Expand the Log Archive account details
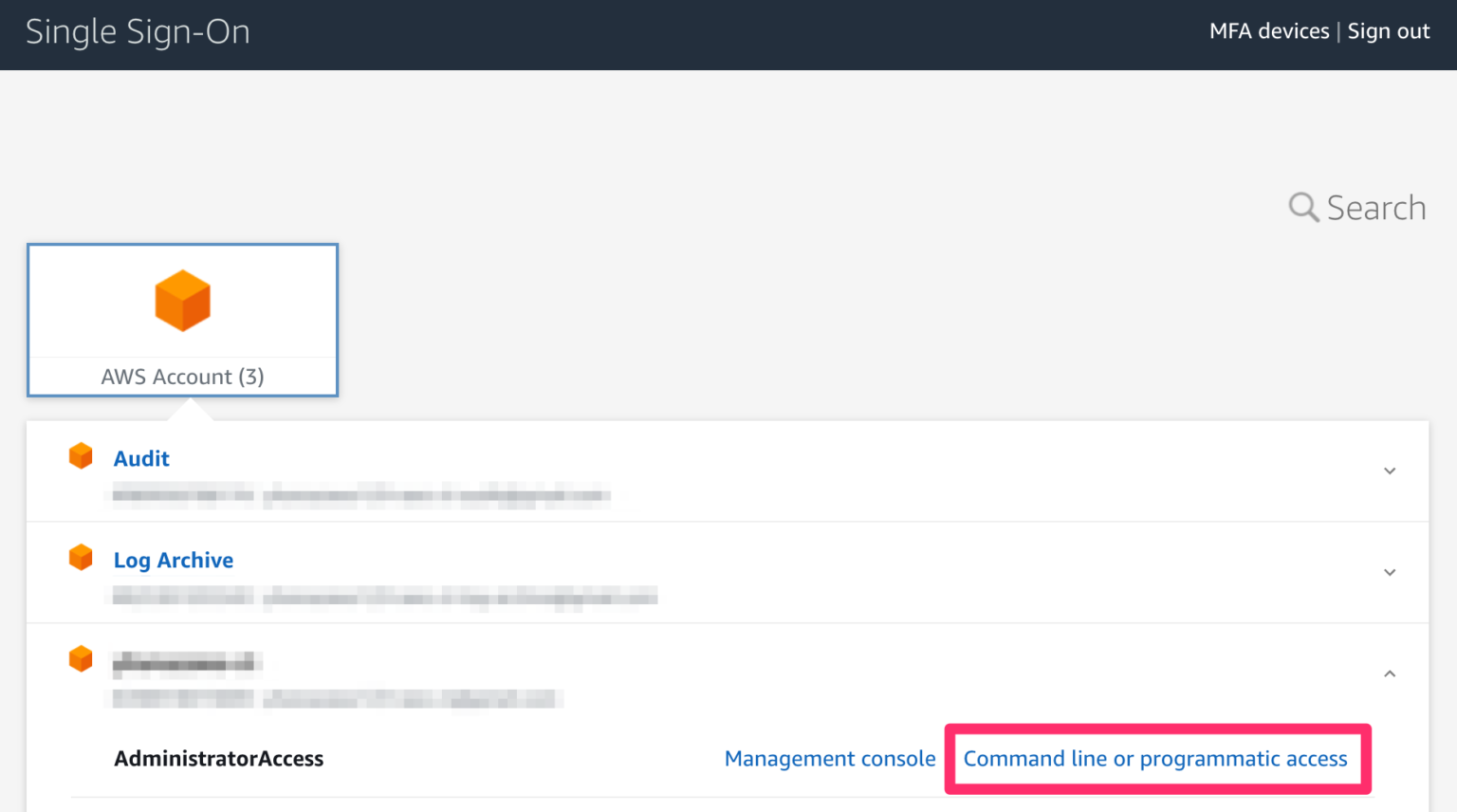This screenshot has height=812, width=1457. (1389, 572)
